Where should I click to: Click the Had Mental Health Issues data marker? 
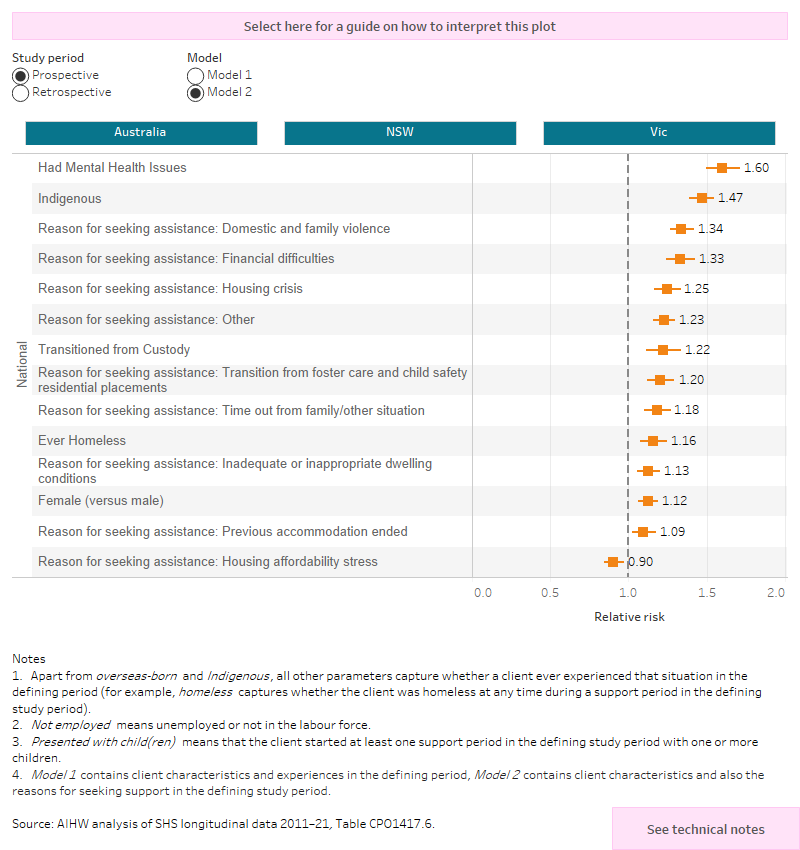pos(724,168)
